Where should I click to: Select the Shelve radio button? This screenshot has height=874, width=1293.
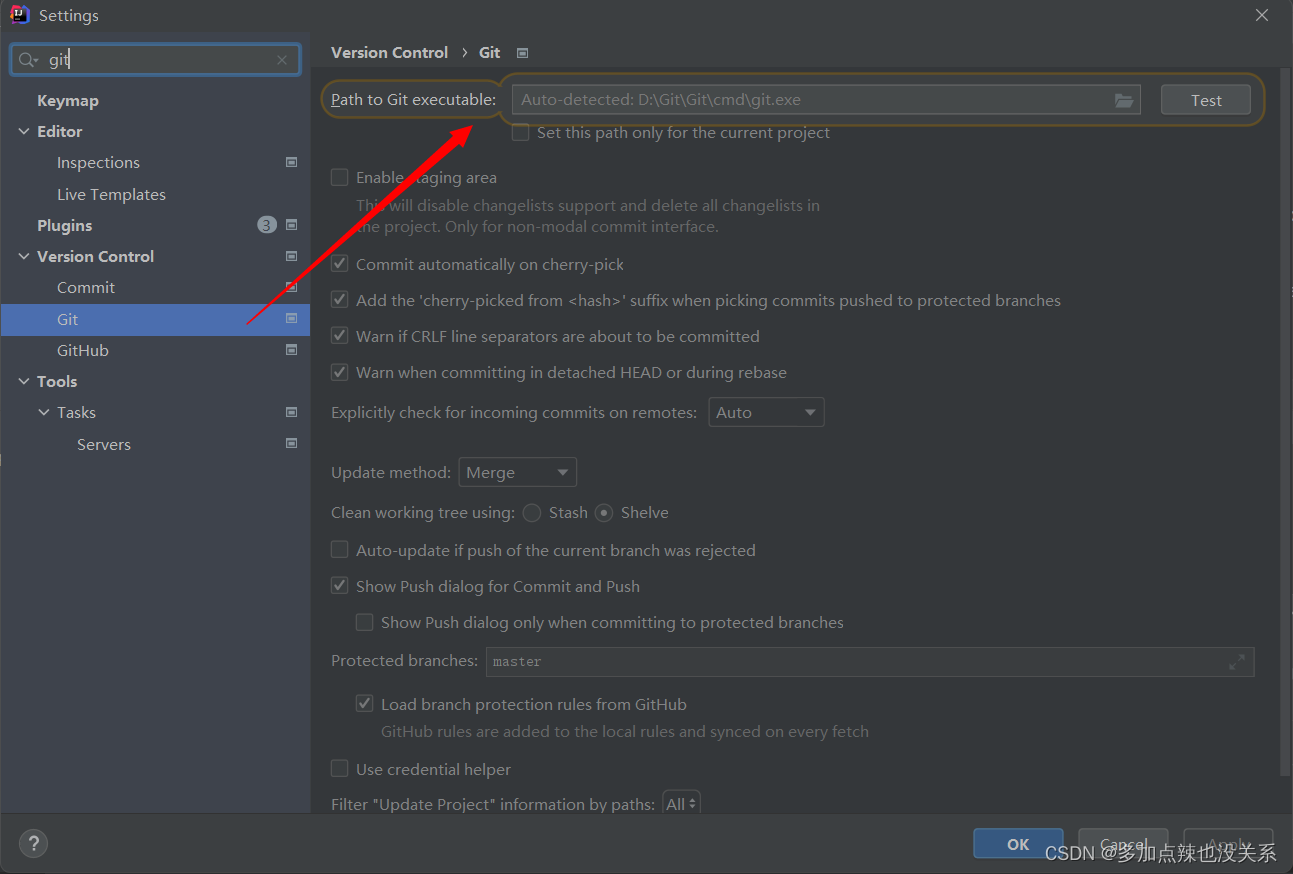pos(604,512)
